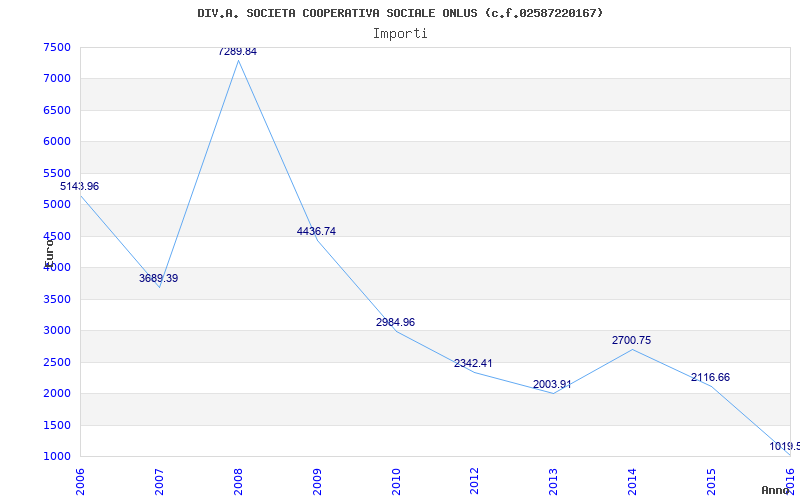The image size is (800, 500).
Task: Click the 2010 x-axis year label
Action: tap(396, 481)
